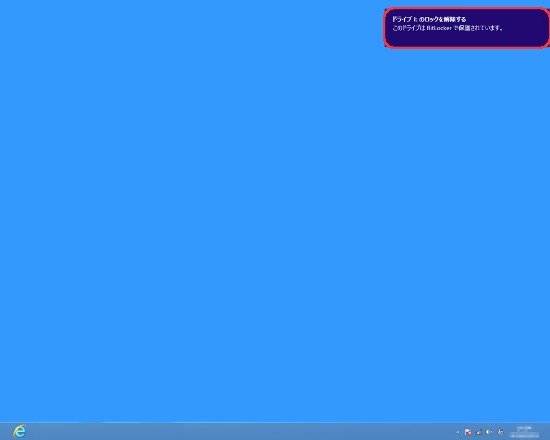Screen dimensions: 550x440
Task: Open Internet Explorer from the taskbar
Action: click(20, 431)
